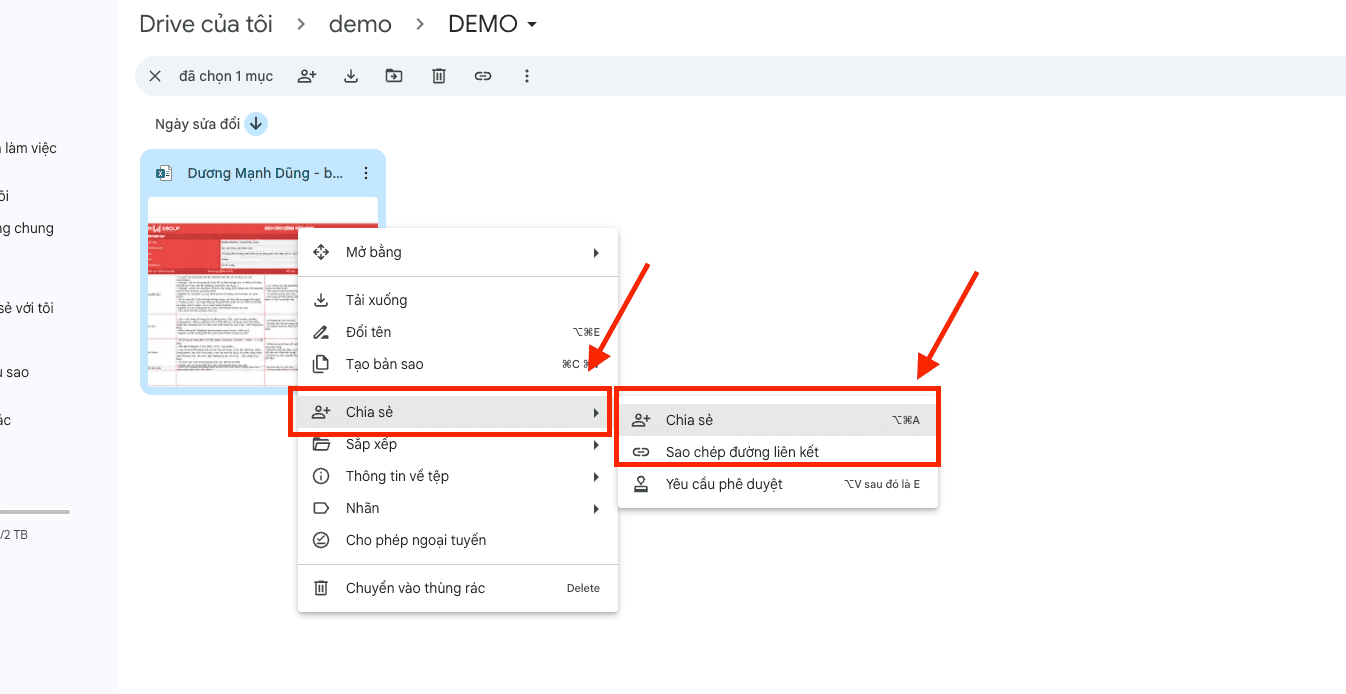Viewport: 1346px width, 694px height.
Task: Open the move-to-folder toolbar icon
Action: point(394,75)
